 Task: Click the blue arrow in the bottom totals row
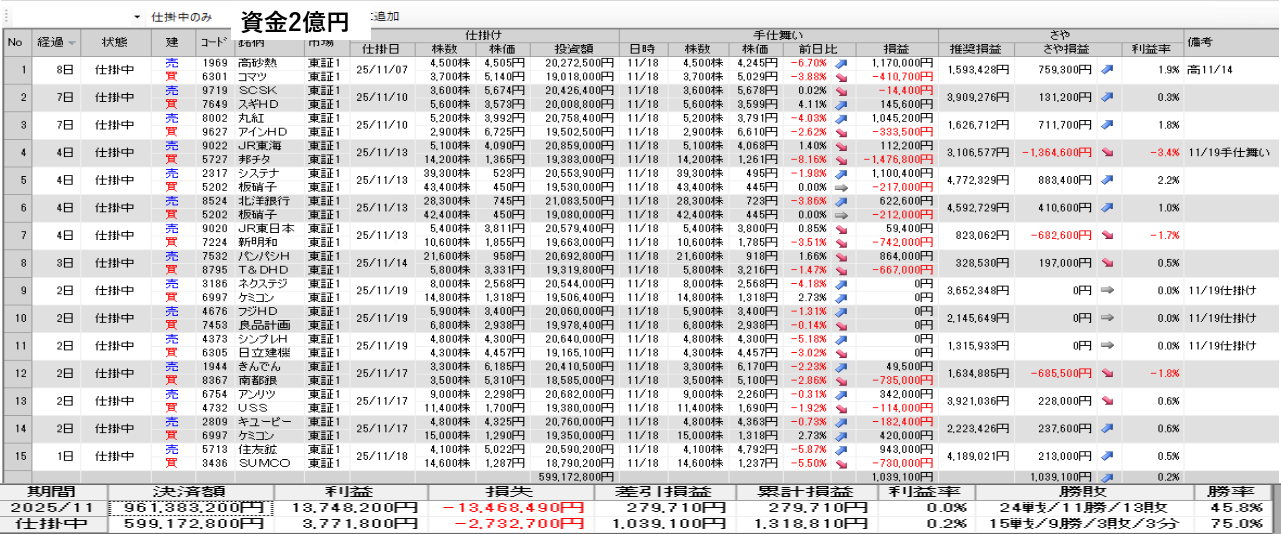click(1107, 478)
